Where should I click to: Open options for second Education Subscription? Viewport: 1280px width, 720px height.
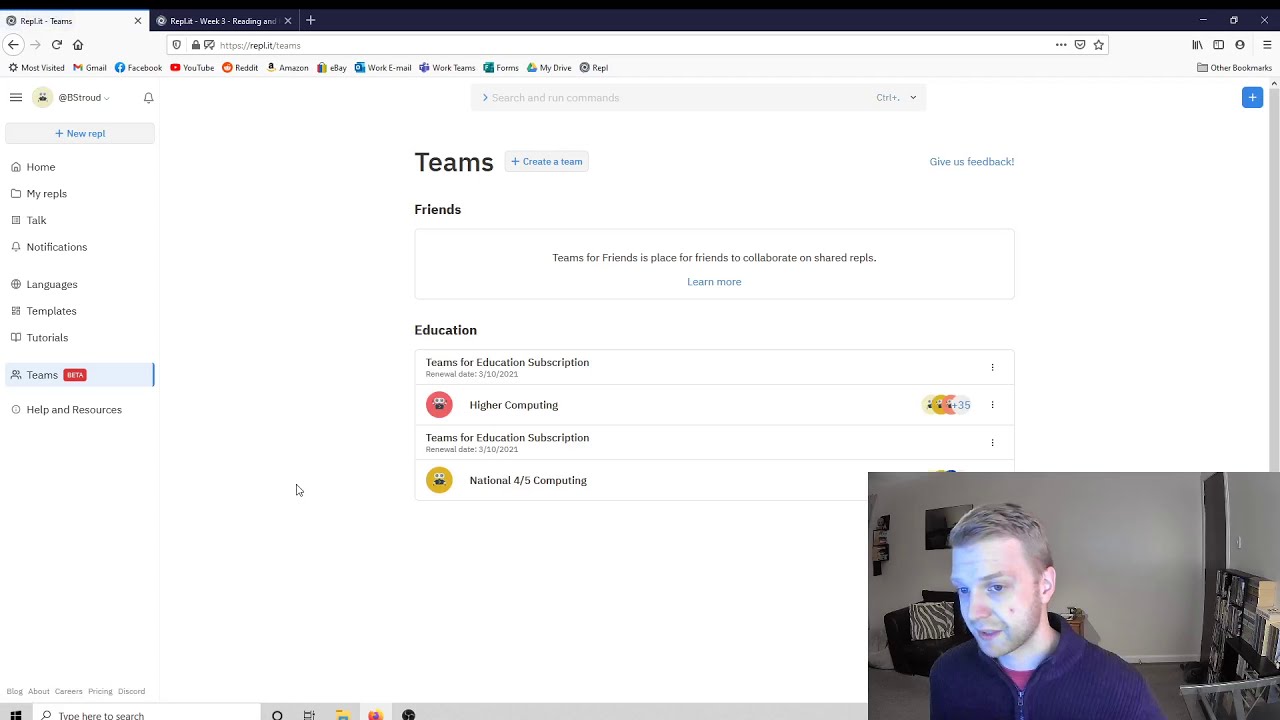[992, 443]
